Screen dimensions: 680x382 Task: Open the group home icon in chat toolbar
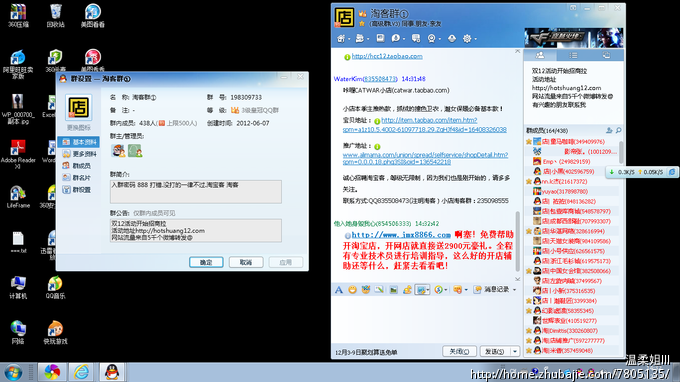(341, 39)
